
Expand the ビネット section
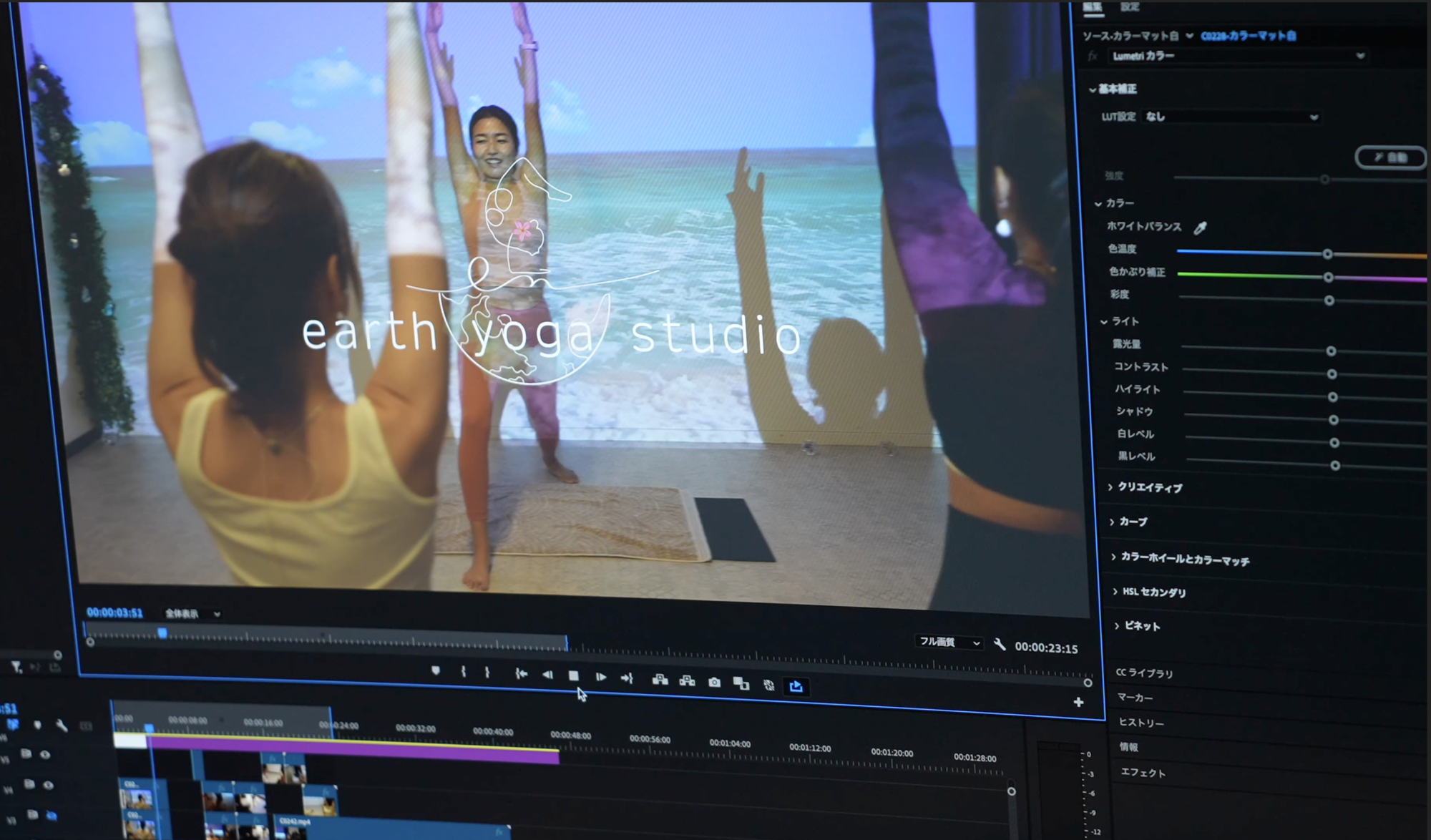[1117, 625]
